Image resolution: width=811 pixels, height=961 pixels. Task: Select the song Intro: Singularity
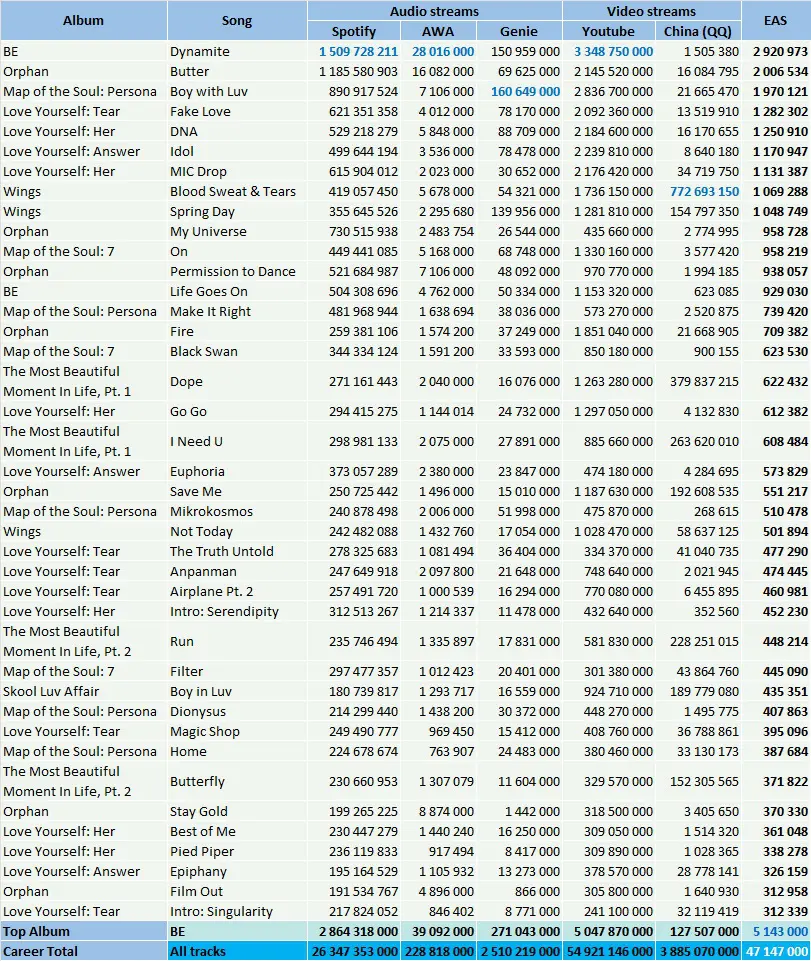(x=221, y=911)
